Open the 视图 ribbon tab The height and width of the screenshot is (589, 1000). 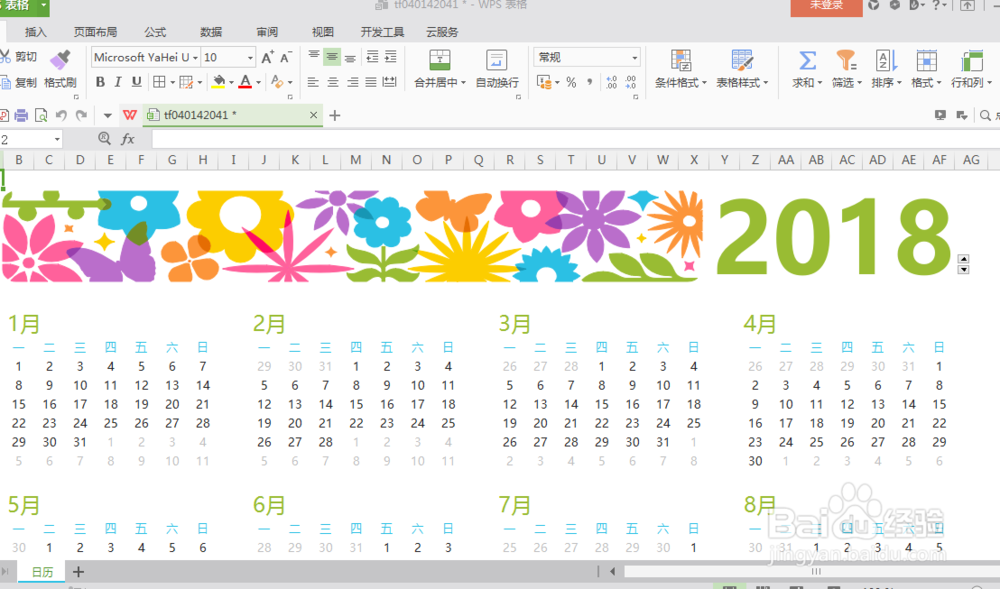tap(322, 31)
